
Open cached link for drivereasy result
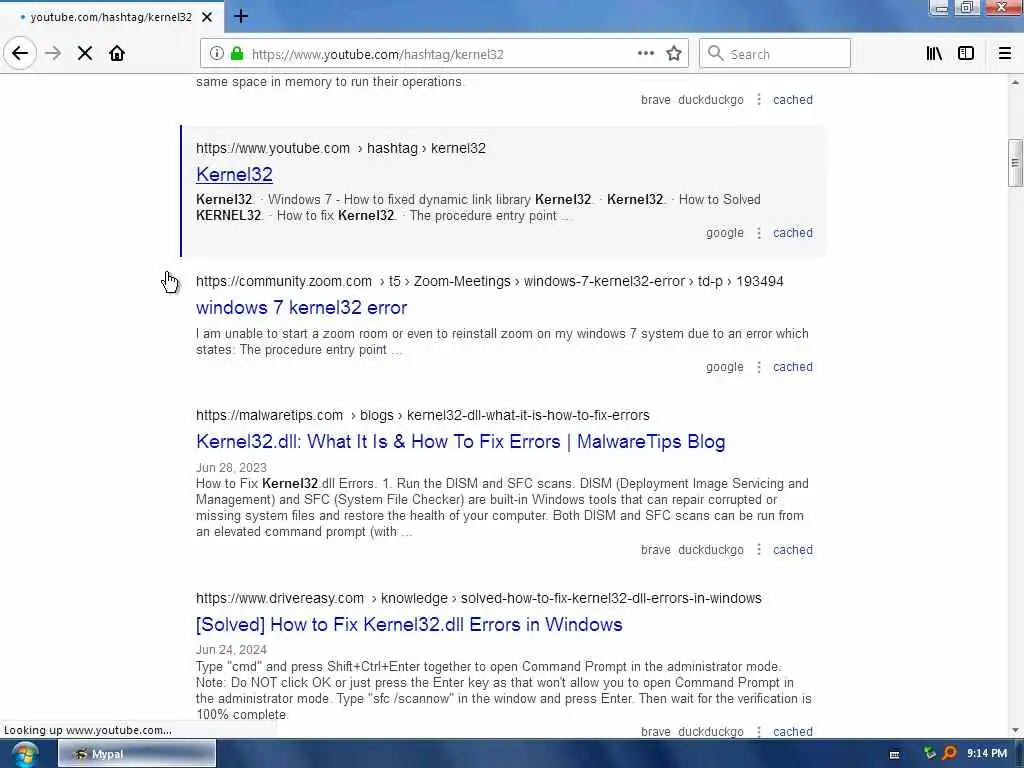coord(793,731)
